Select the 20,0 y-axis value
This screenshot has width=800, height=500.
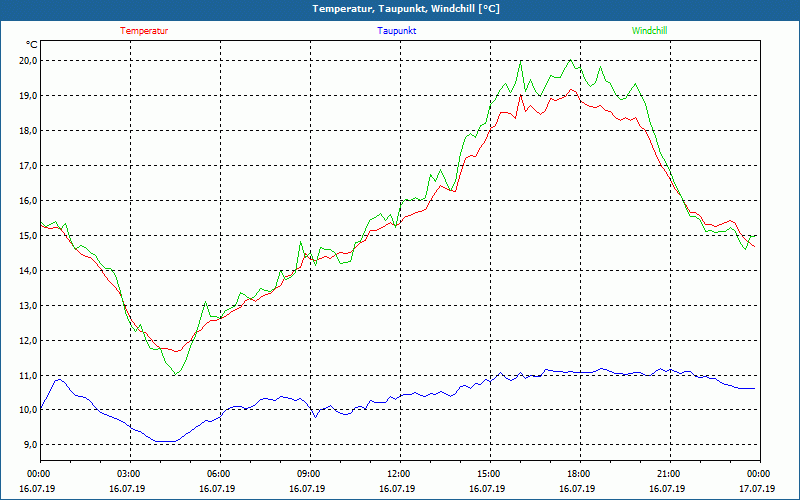28,60
